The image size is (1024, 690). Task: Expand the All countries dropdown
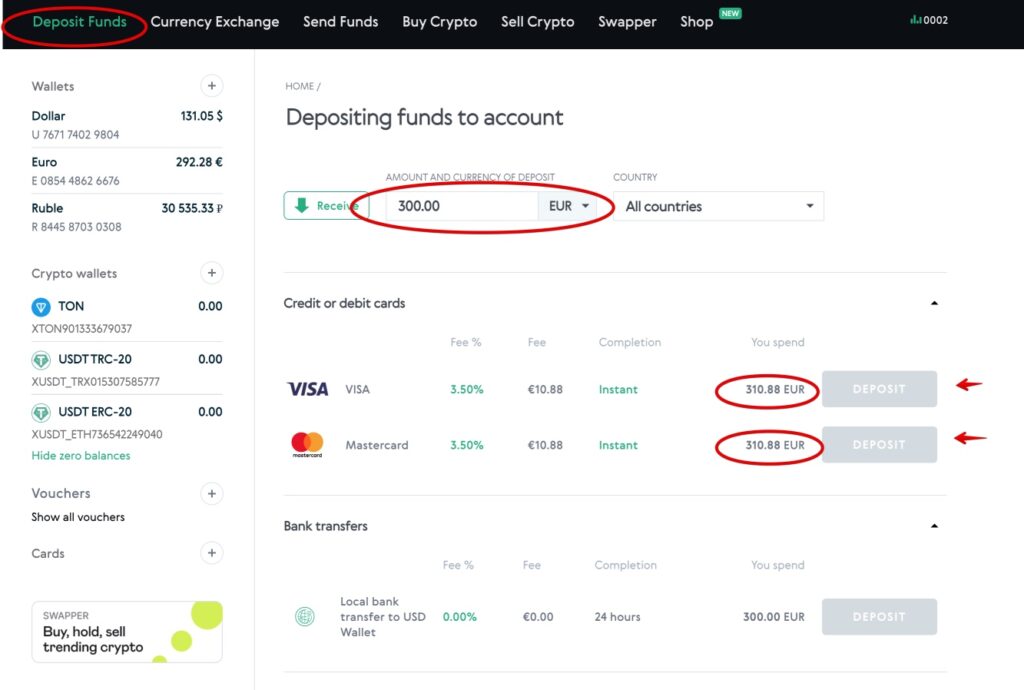717,205
